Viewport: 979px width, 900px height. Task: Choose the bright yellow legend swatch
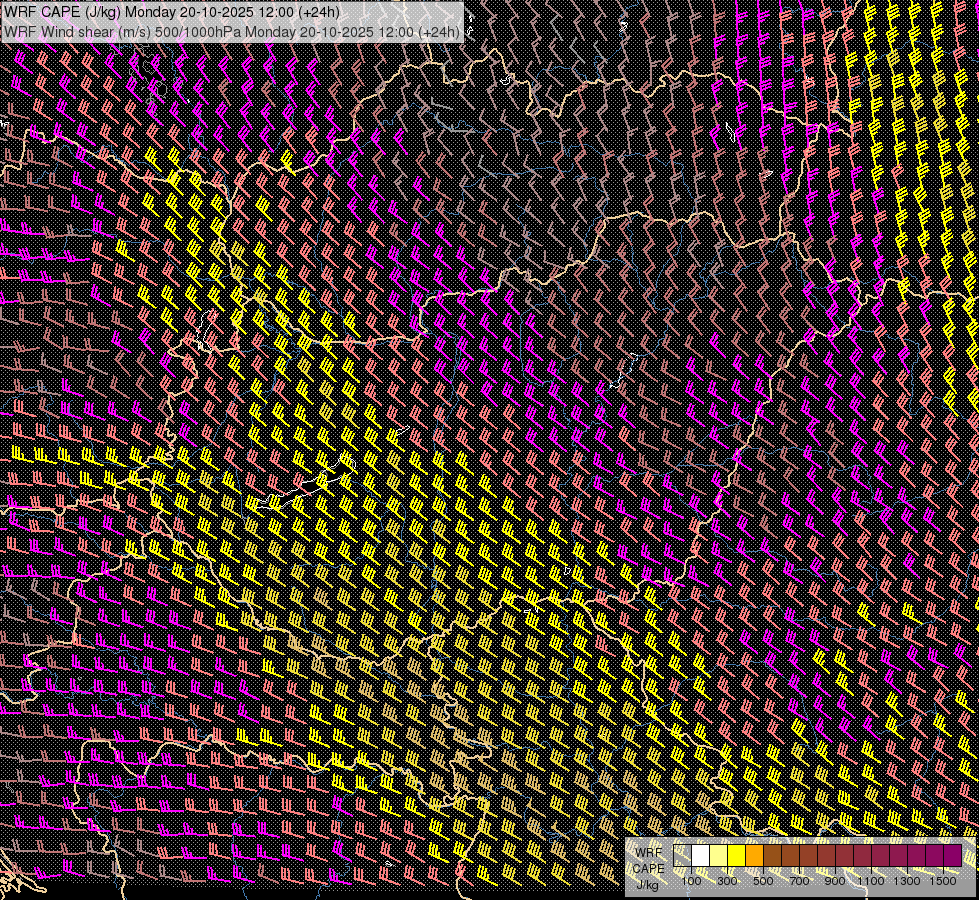(x=736, y=856)
